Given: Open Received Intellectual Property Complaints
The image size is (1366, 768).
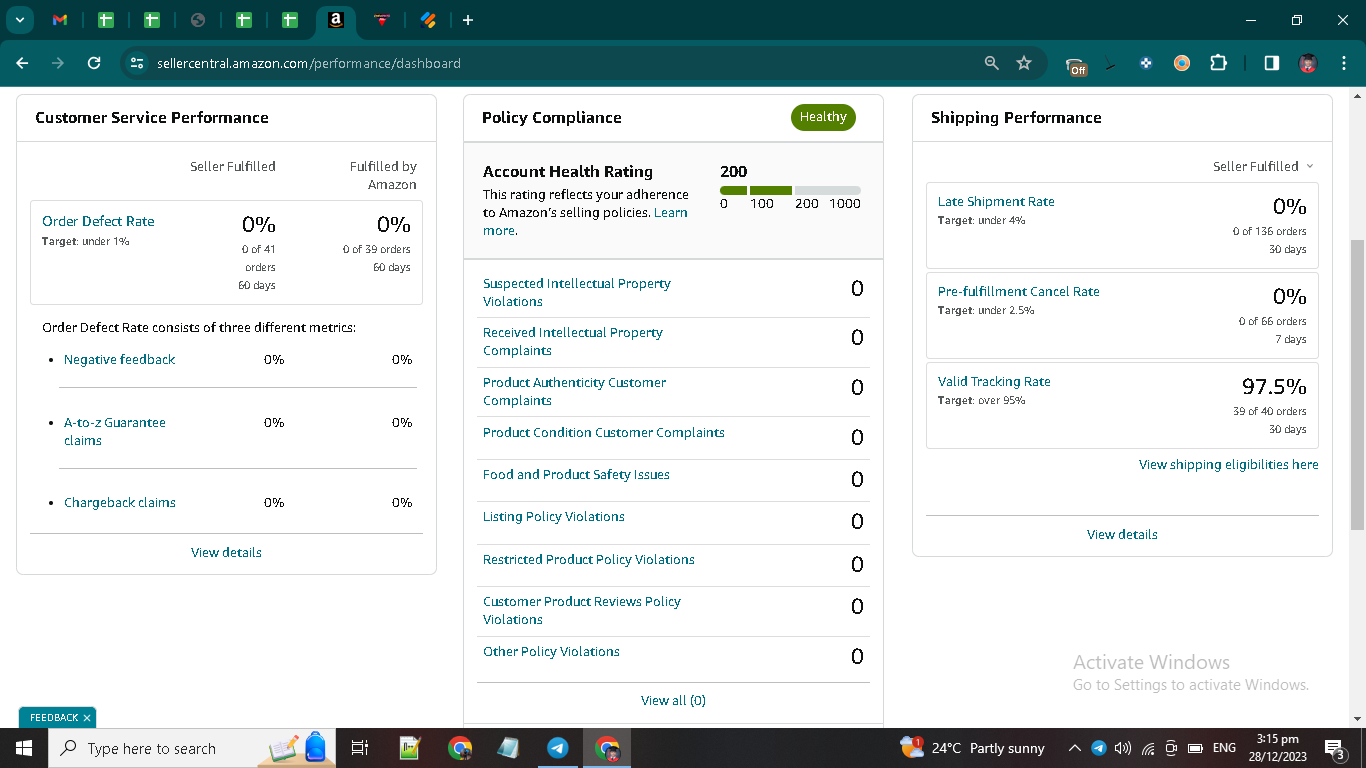Looking at the screenshot, I should coord(573,341).
